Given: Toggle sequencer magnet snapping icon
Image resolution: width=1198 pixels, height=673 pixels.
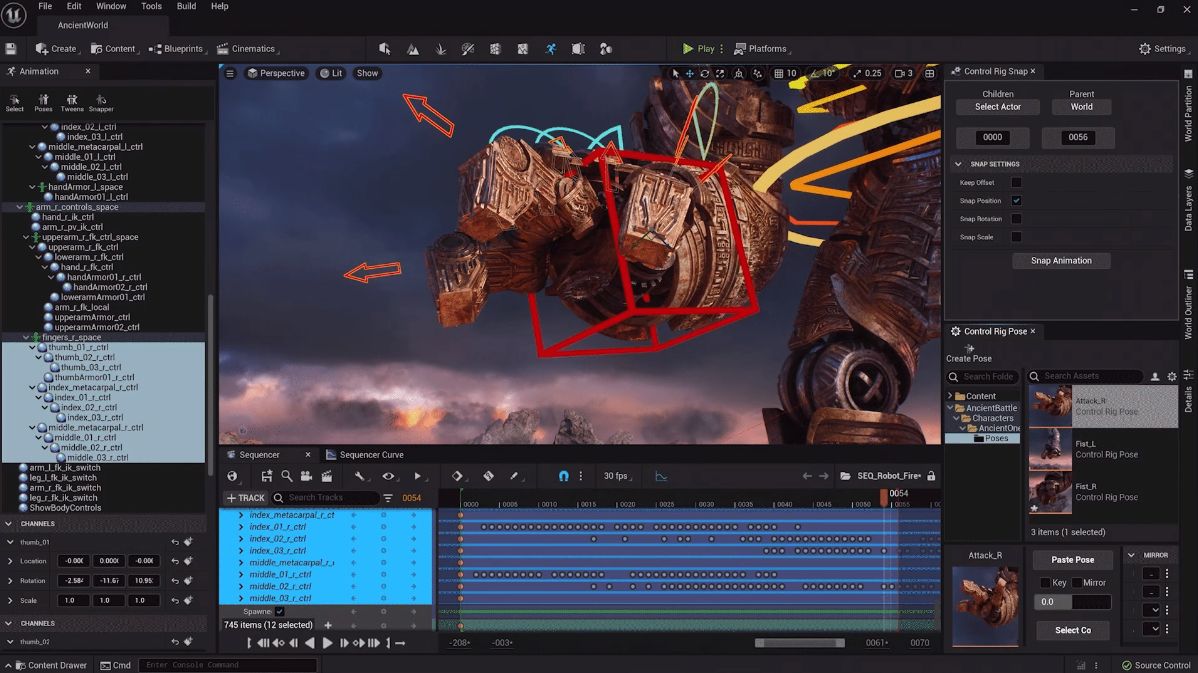Looking at the screenshot, I should click(563, 476).
